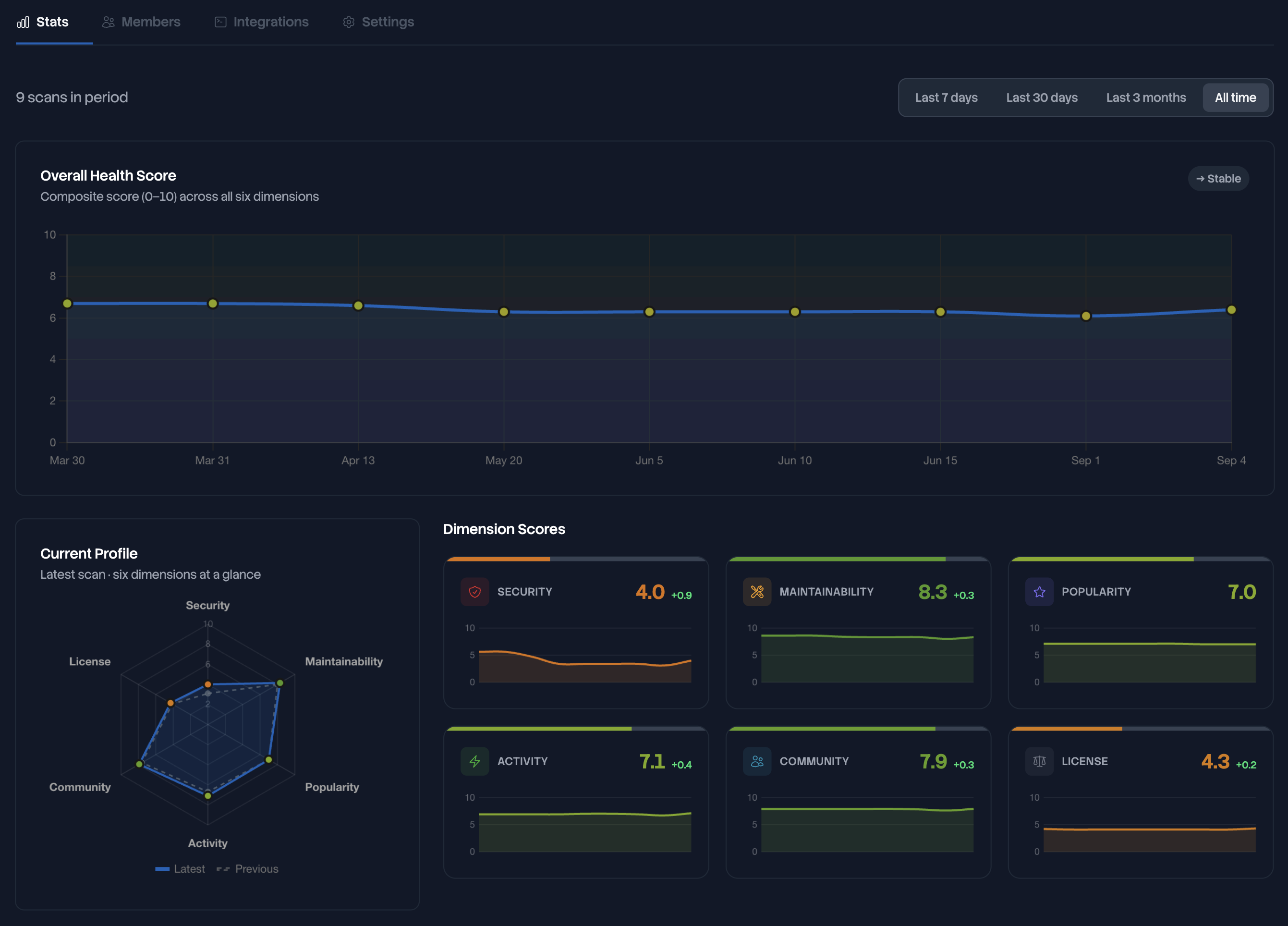Click the Apr 13 data point
The image size is (1288, 926).
click(x=358, y=305)
